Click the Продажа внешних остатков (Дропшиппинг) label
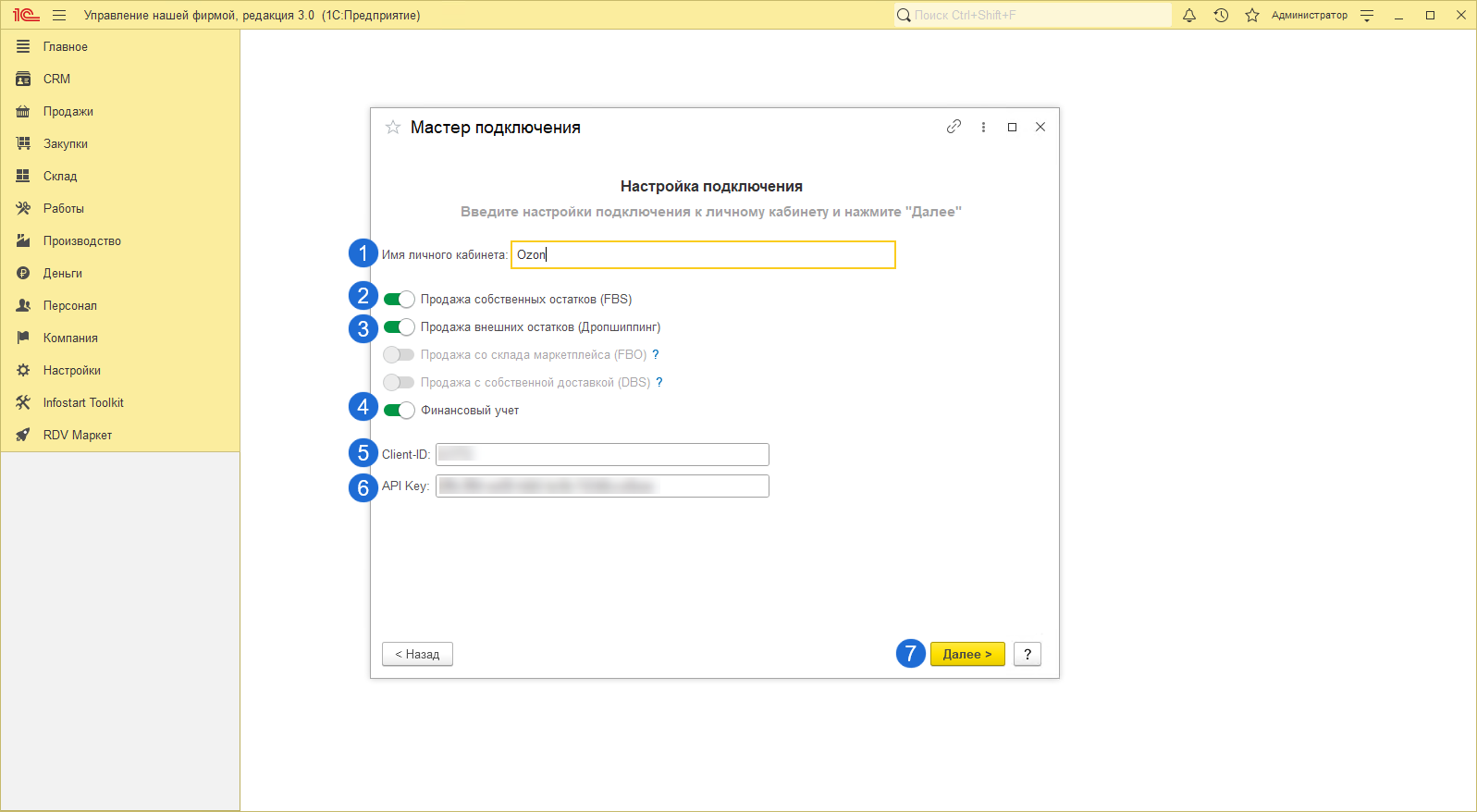This screenshot has height=812, width=1477. [x=541, y=326]
